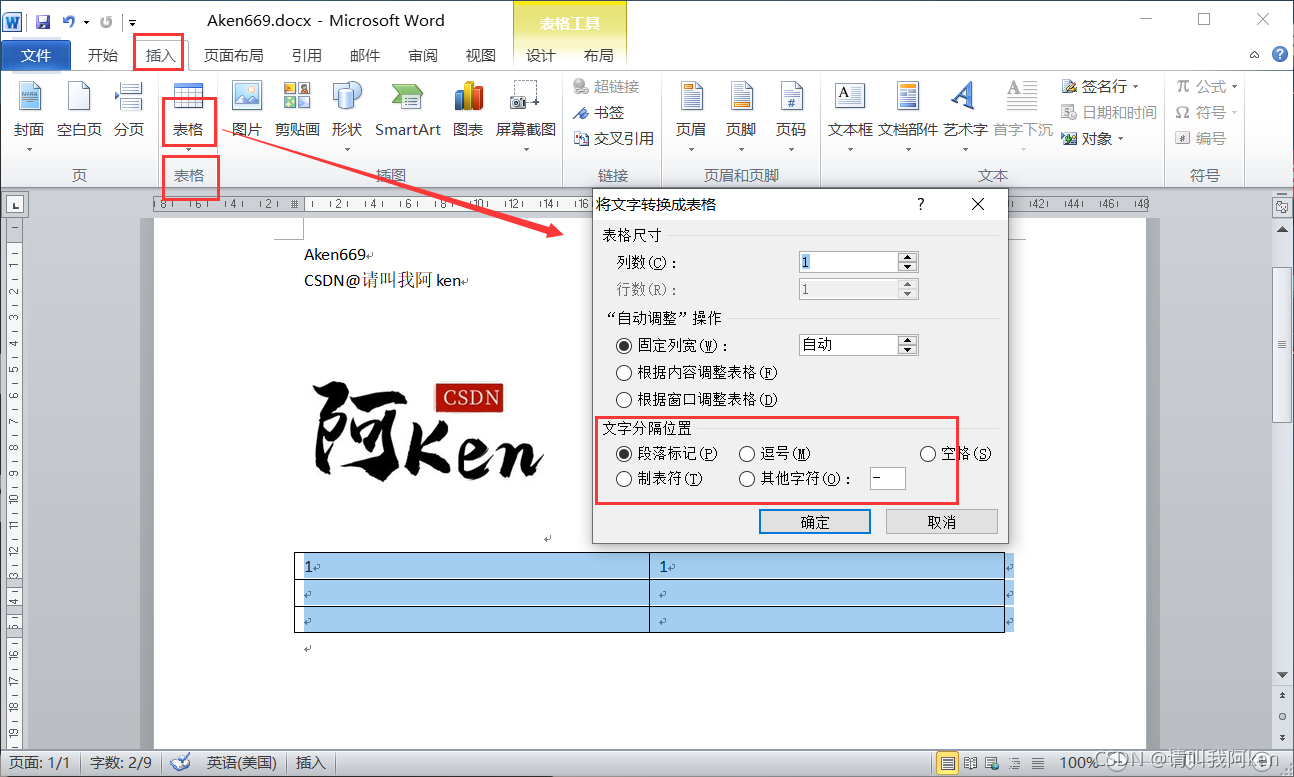The image size is (1294, 777).
Task: Switch to Mailings (邮件) tab
Action: click(x=364, y=55)
